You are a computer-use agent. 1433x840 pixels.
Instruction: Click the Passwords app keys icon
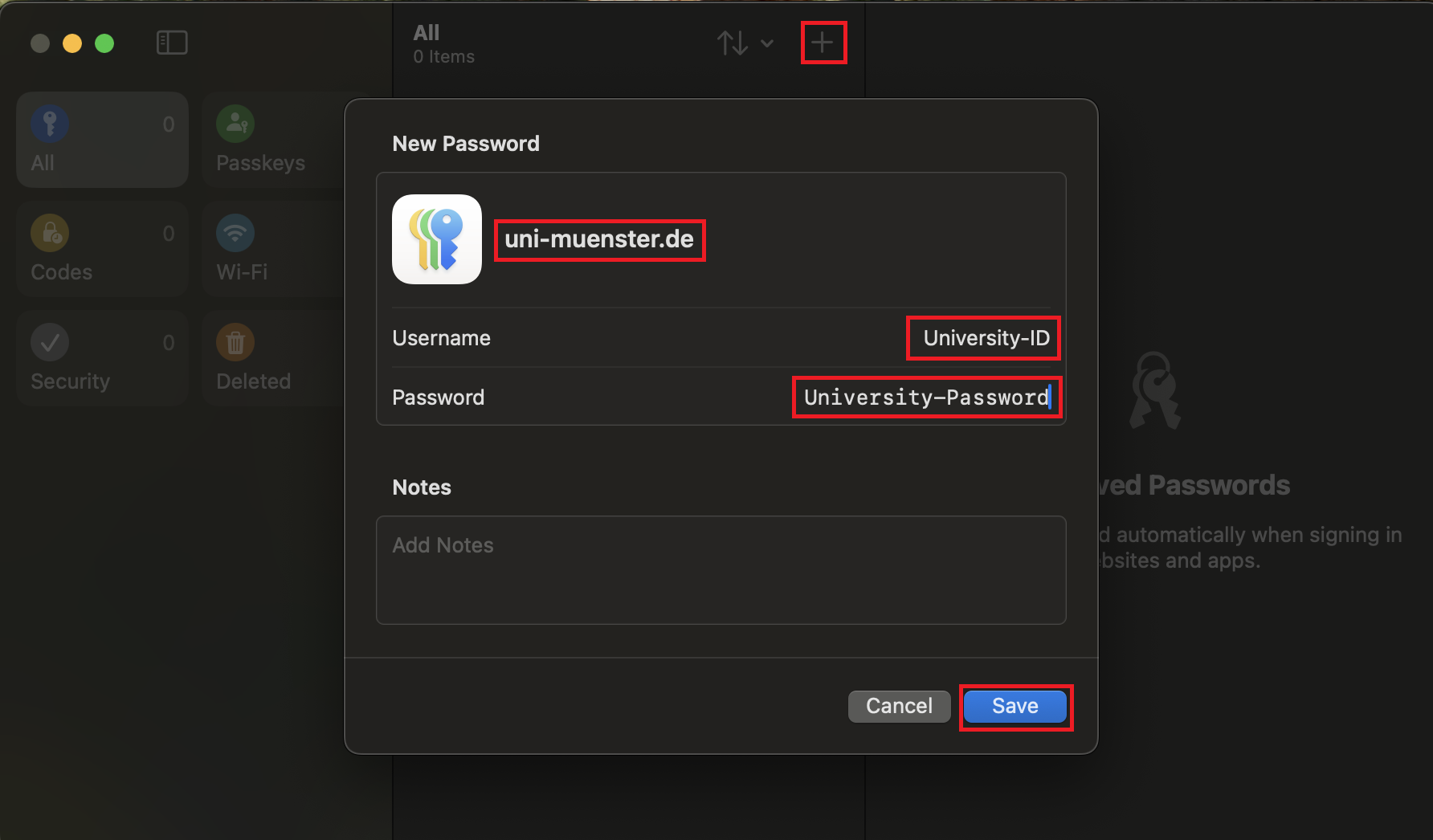tap(436, 239)
